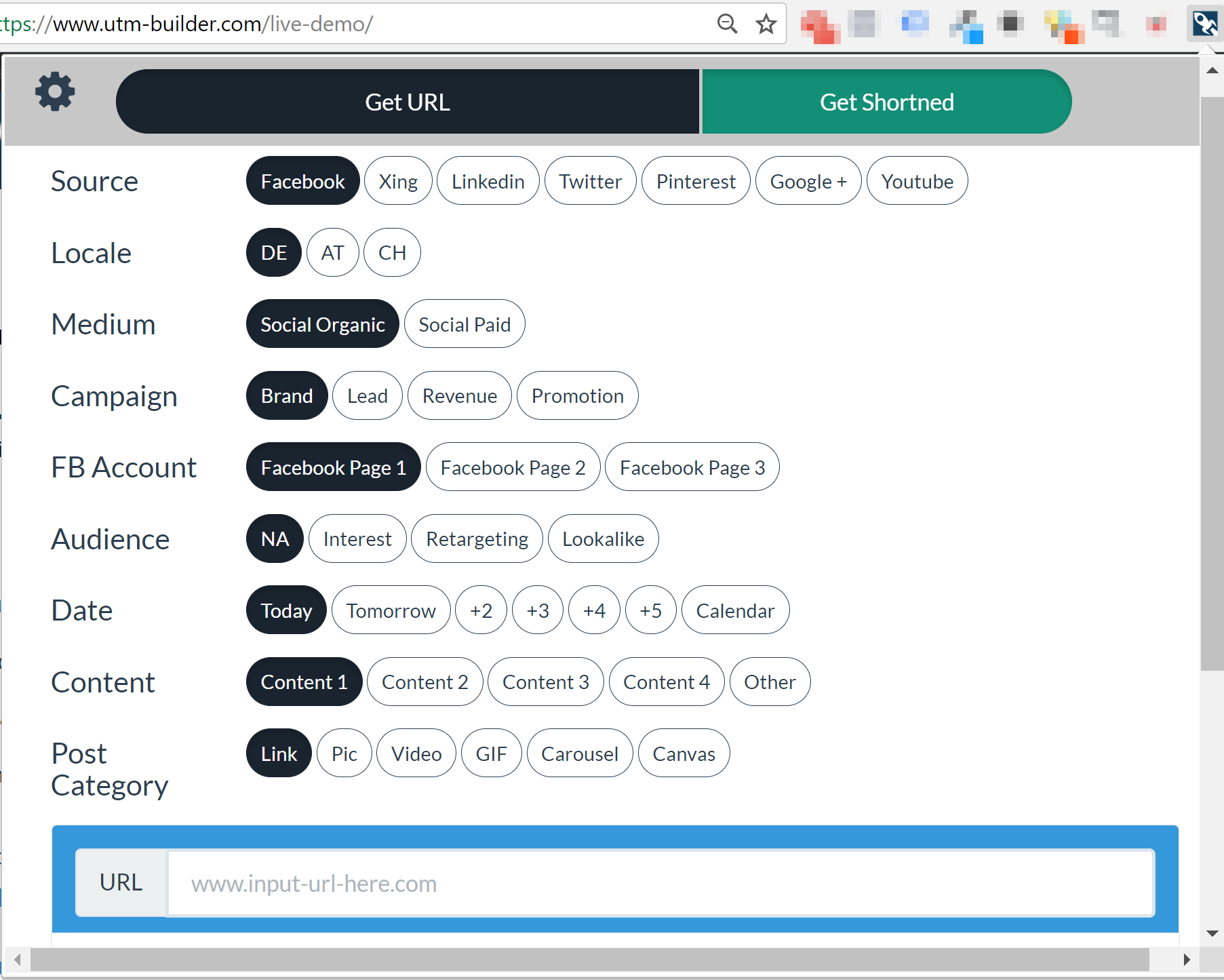Choose GIF post category
This screenshot has height=980, width=1224.
point(491,753)
